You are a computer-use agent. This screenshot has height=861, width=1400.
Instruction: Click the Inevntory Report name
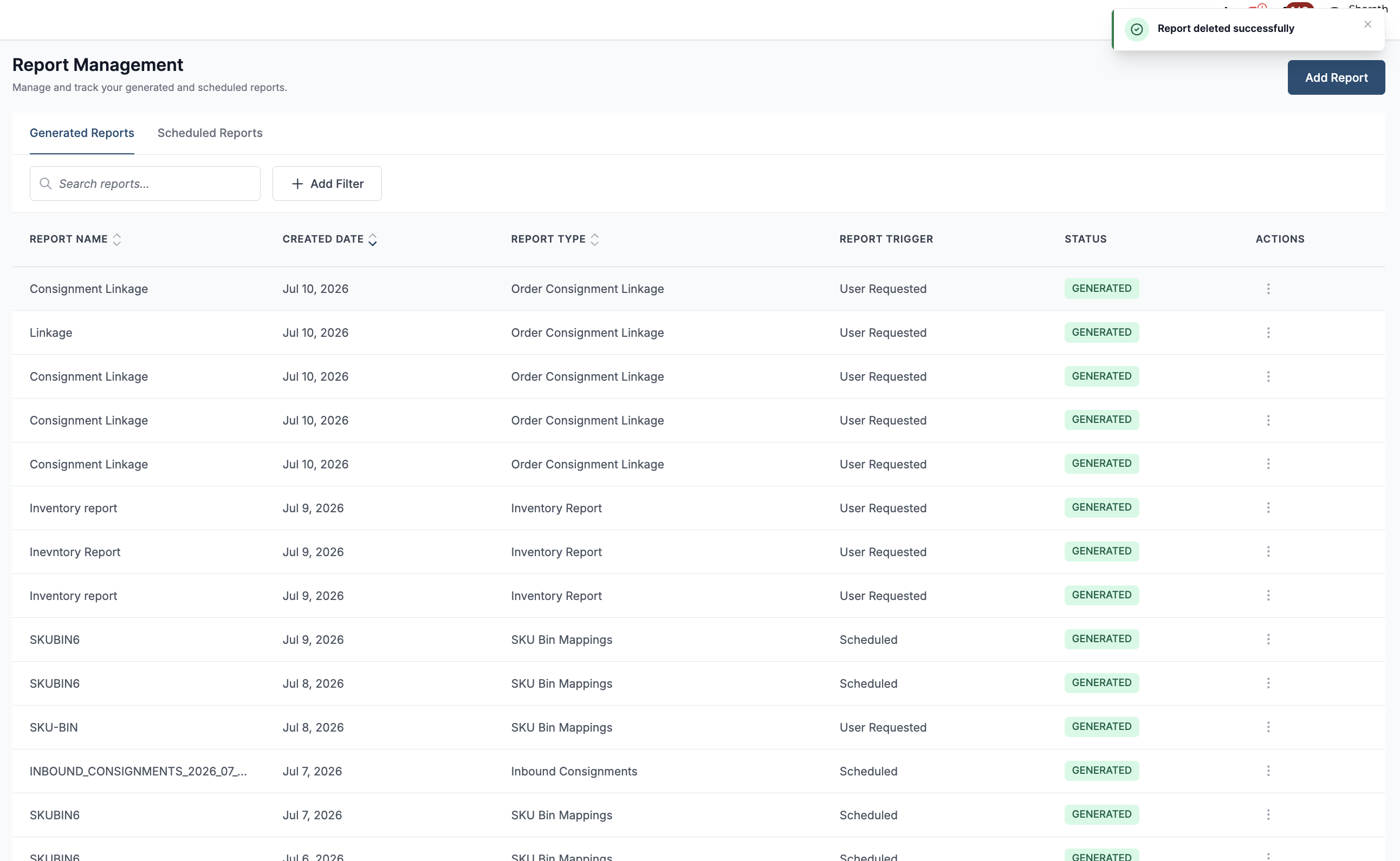[x=75, y=552]
